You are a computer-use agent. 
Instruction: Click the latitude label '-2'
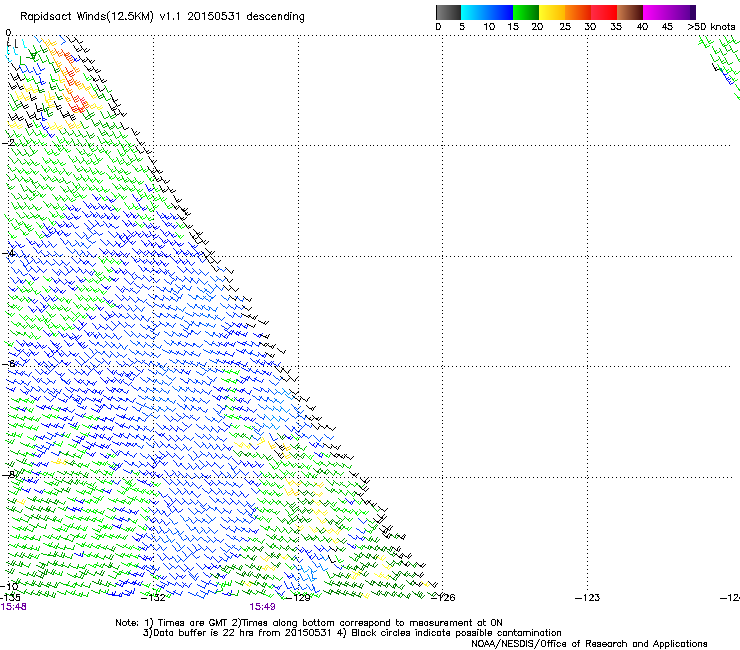tap(9, 143)
